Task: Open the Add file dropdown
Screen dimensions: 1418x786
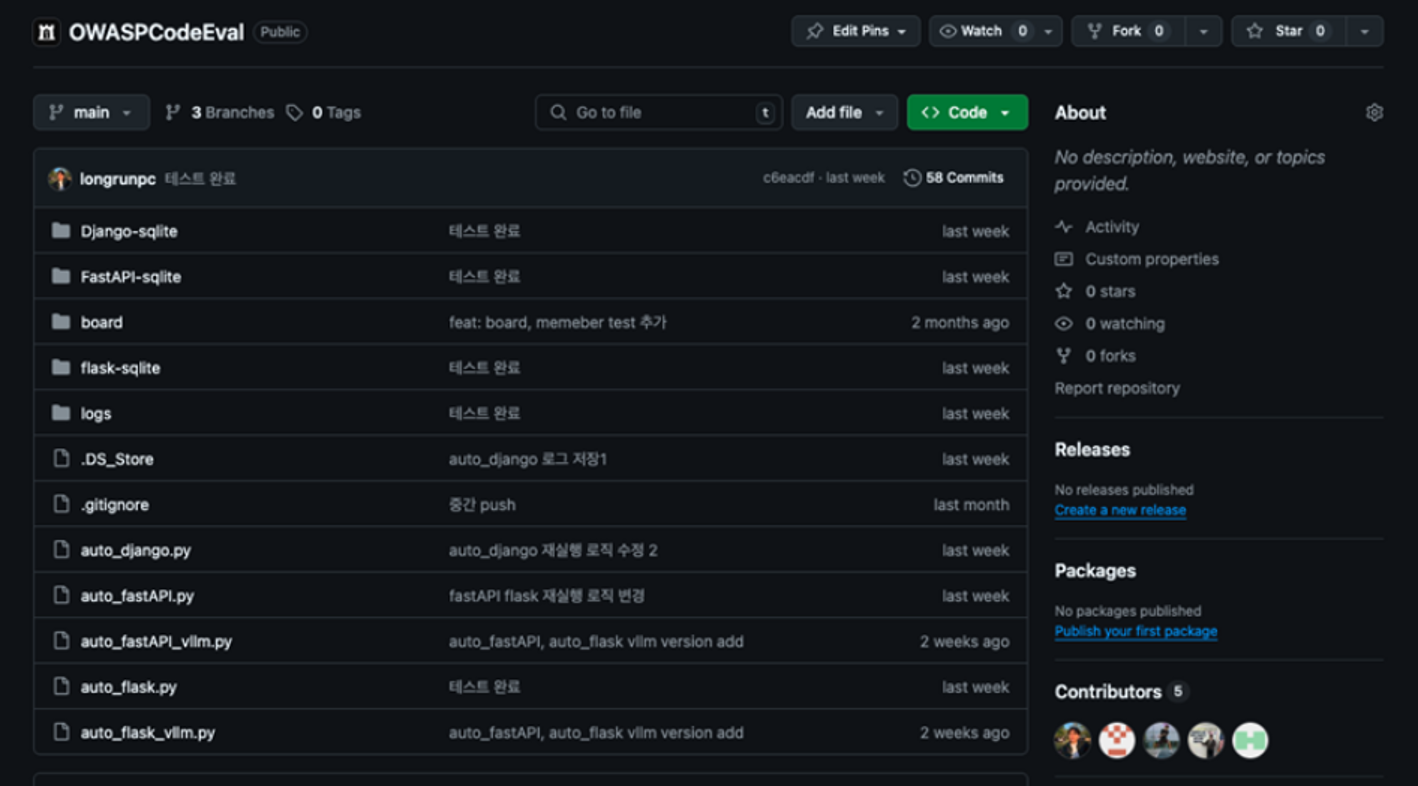Action: tap(844, 113)
